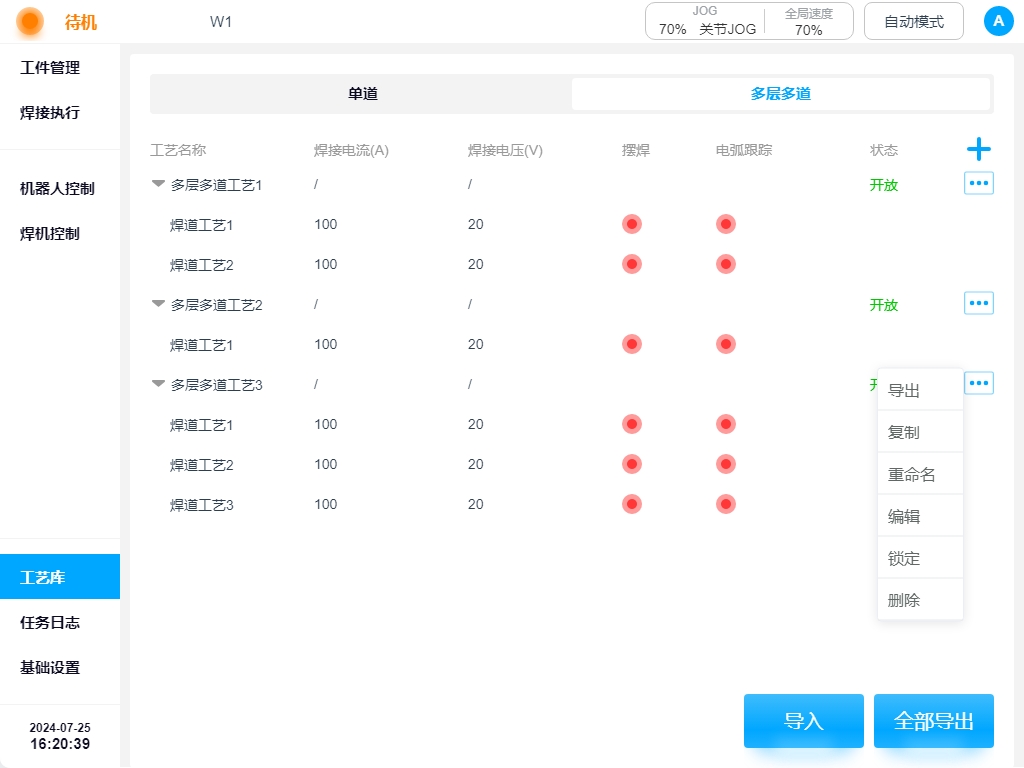Select 重命名 from the context menu
The width and height of the screenshot is (1024, 768).
tap(911, 475)
